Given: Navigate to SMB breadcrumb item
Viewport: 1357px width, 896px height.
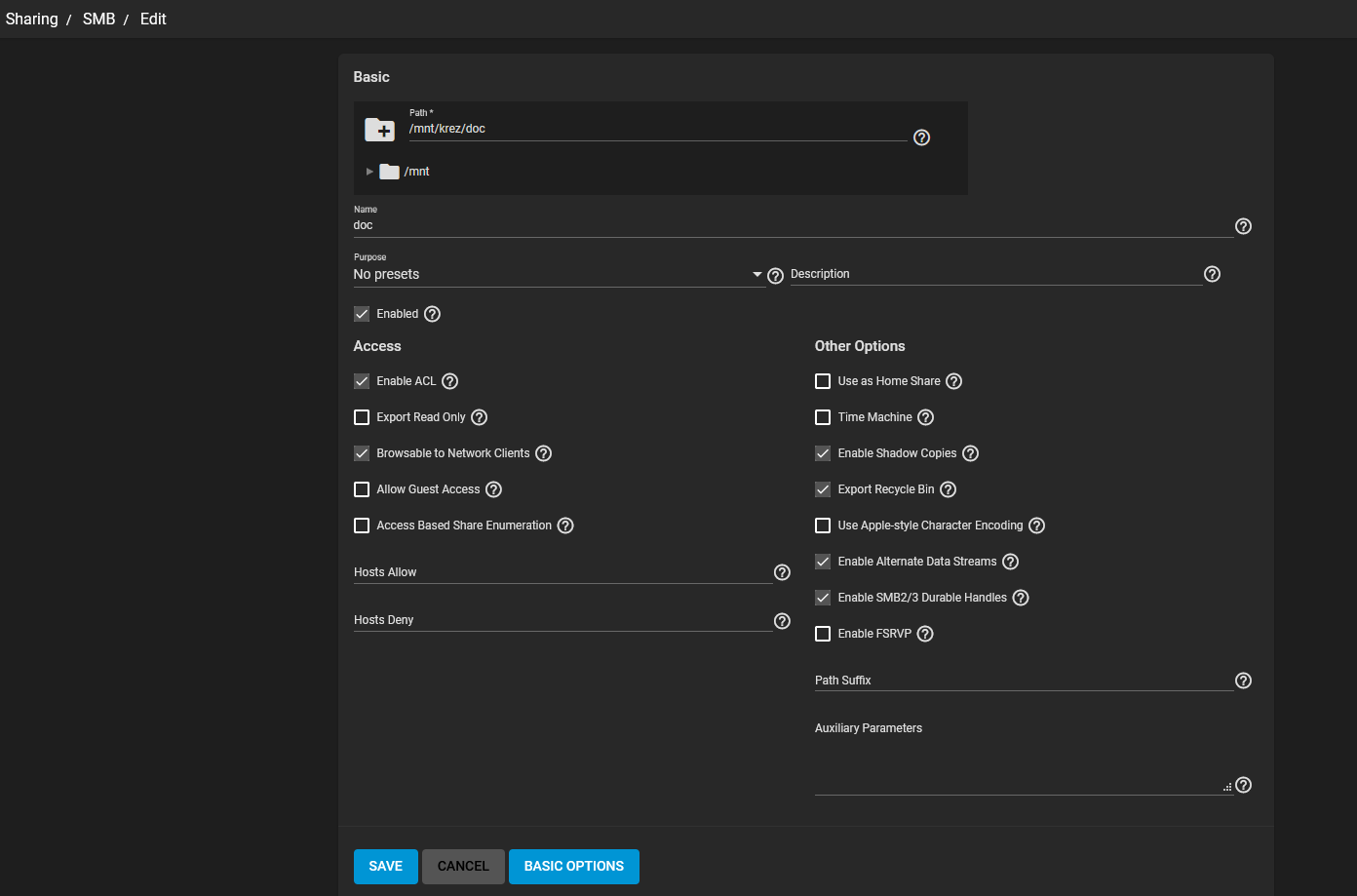Looking at the screenshot, I should pos(98,19).
